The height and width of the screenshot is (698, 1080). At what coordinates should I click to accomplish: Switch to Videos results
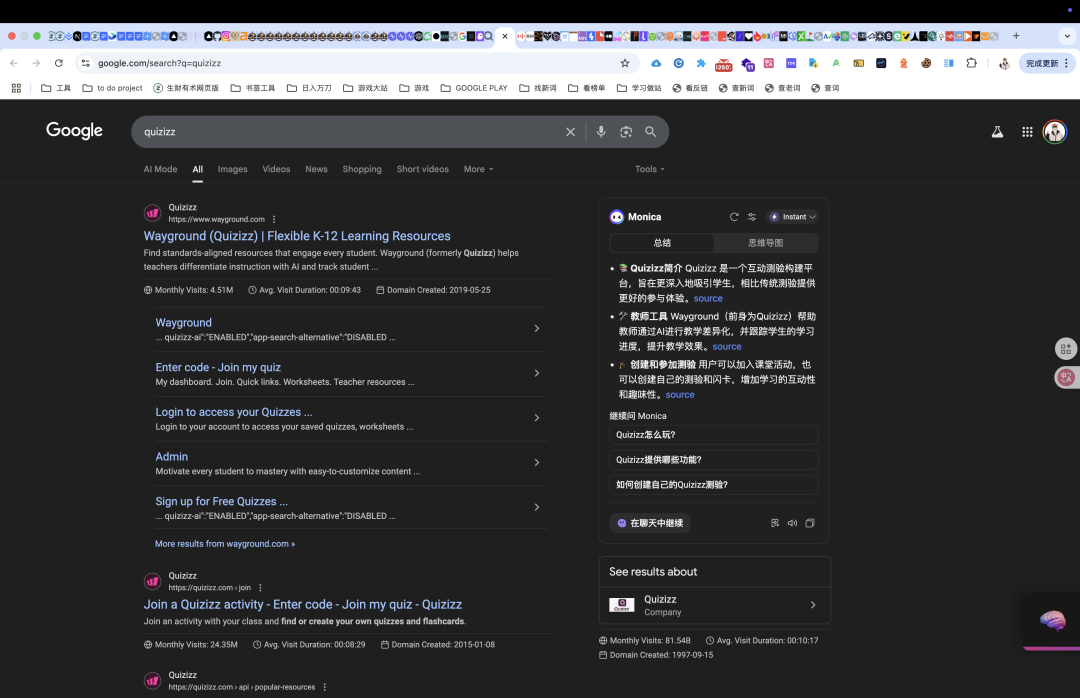tap(276, 169)
